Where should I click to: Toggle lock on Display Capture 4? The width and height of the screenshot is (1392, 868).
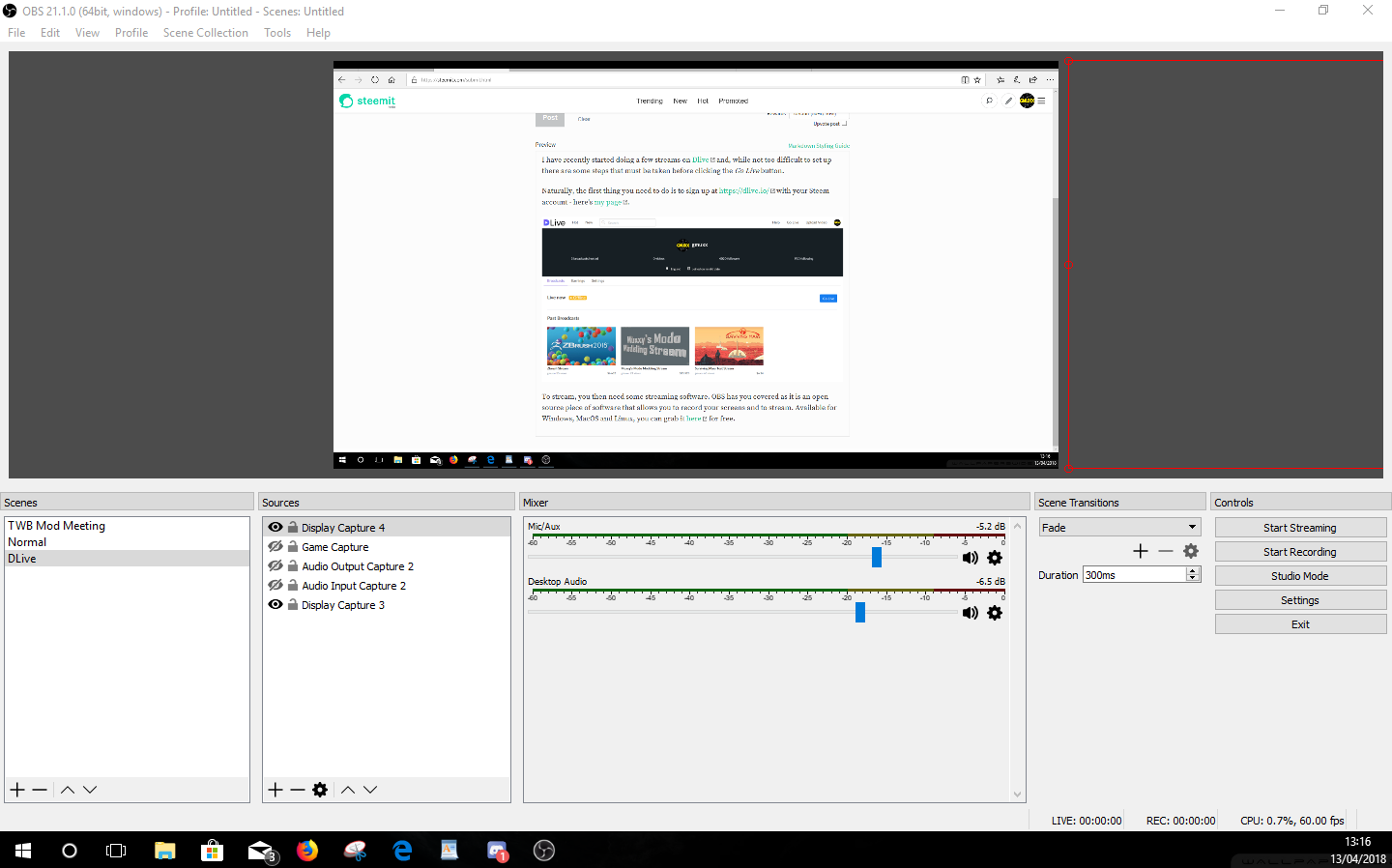tap(293, 527)
